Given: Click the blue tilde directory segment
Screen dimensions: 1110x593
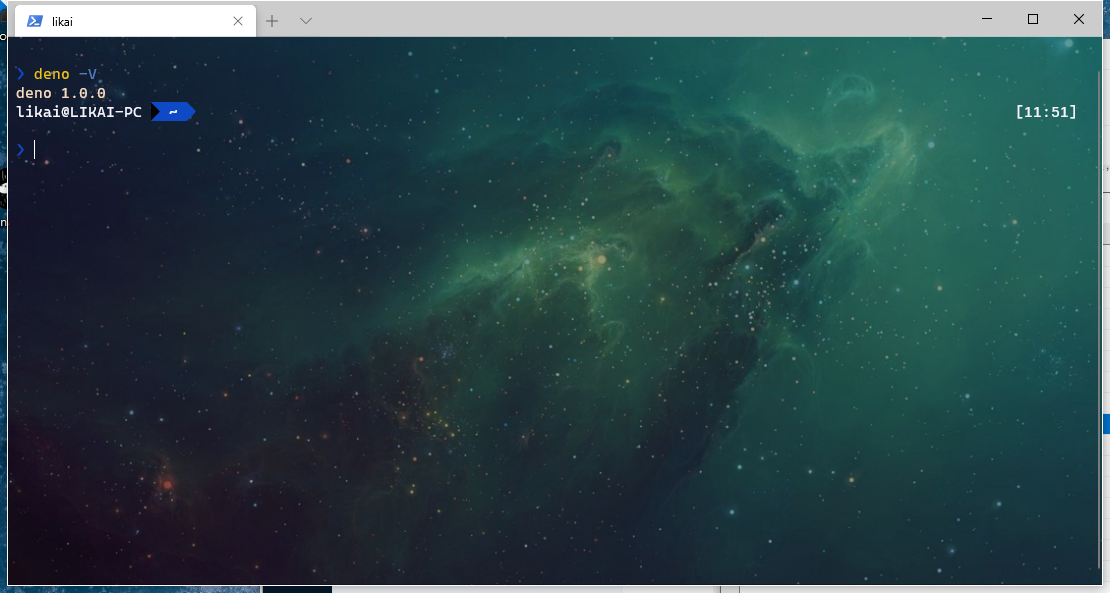Looking at the screenshot, I should [x=173, y=112].
